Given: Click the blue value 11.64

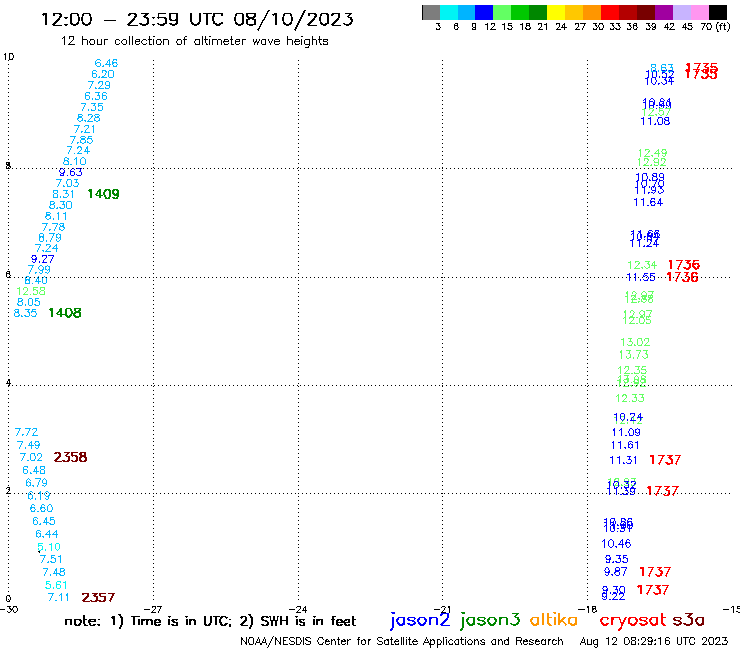Looking at the screenshot, I should coord(648,203).
